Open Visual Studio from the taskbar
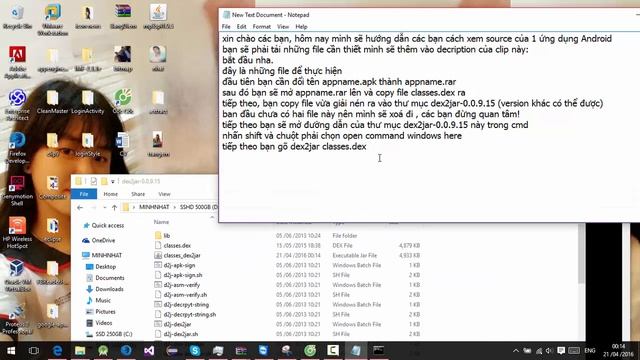Image resolution: width=640 pixels, height=360 pixels. click(x=149, y=351)
